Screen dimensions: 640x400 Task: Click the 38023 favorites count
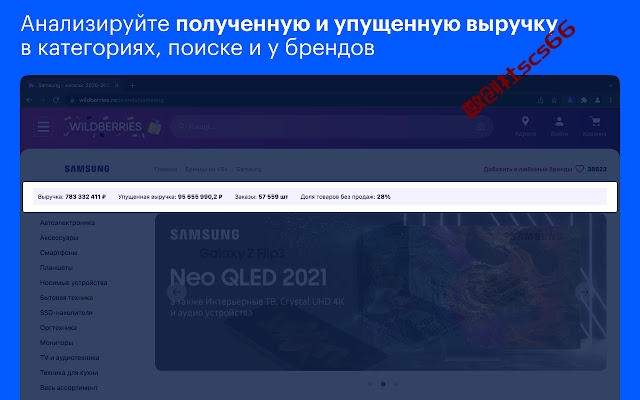(597, 169)
